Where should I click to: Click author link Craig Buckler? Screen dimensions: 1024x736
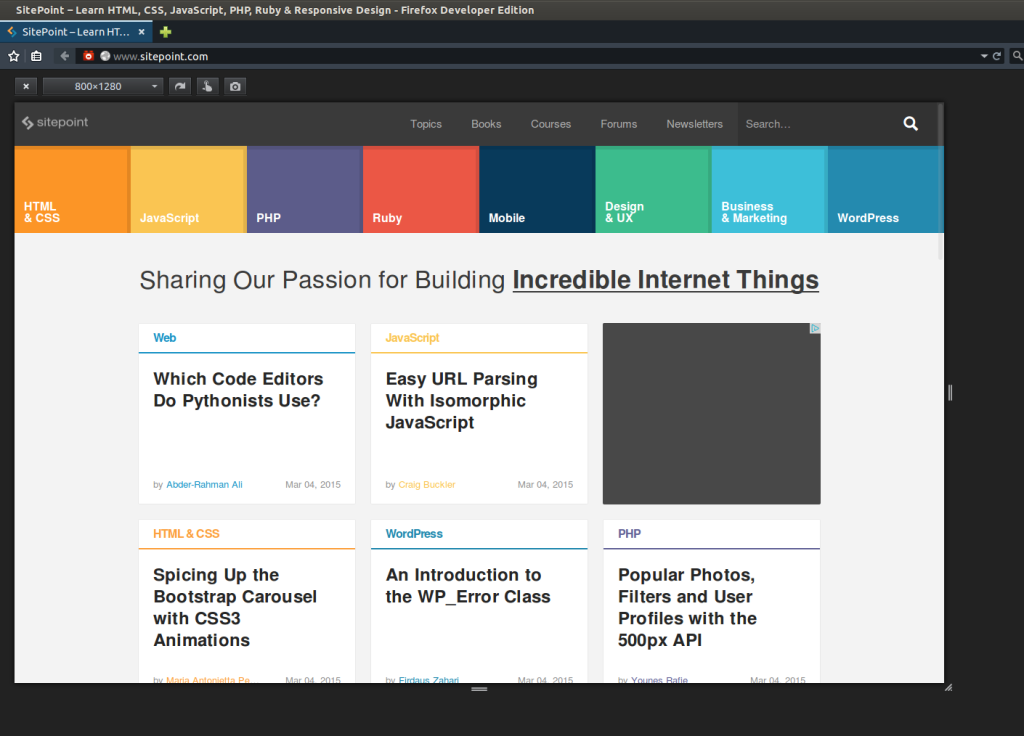[x=427, y=485]
